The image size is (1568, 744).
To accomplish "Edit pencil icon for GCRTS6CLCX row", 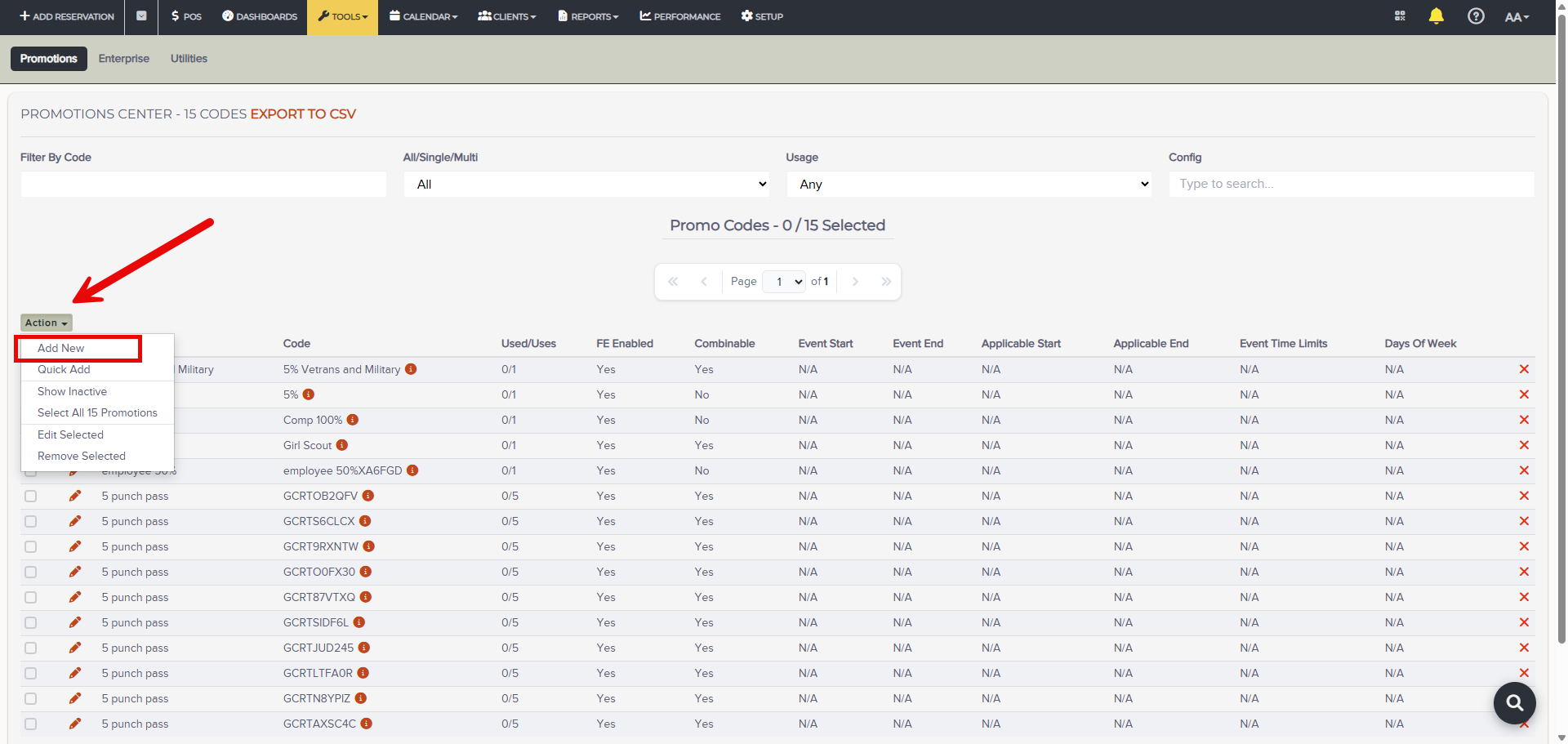I will [x=75, y=521].
